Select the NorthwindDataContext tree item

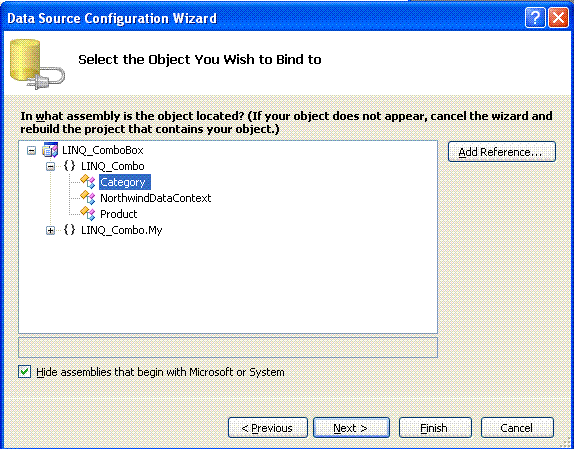coord(156,198)
